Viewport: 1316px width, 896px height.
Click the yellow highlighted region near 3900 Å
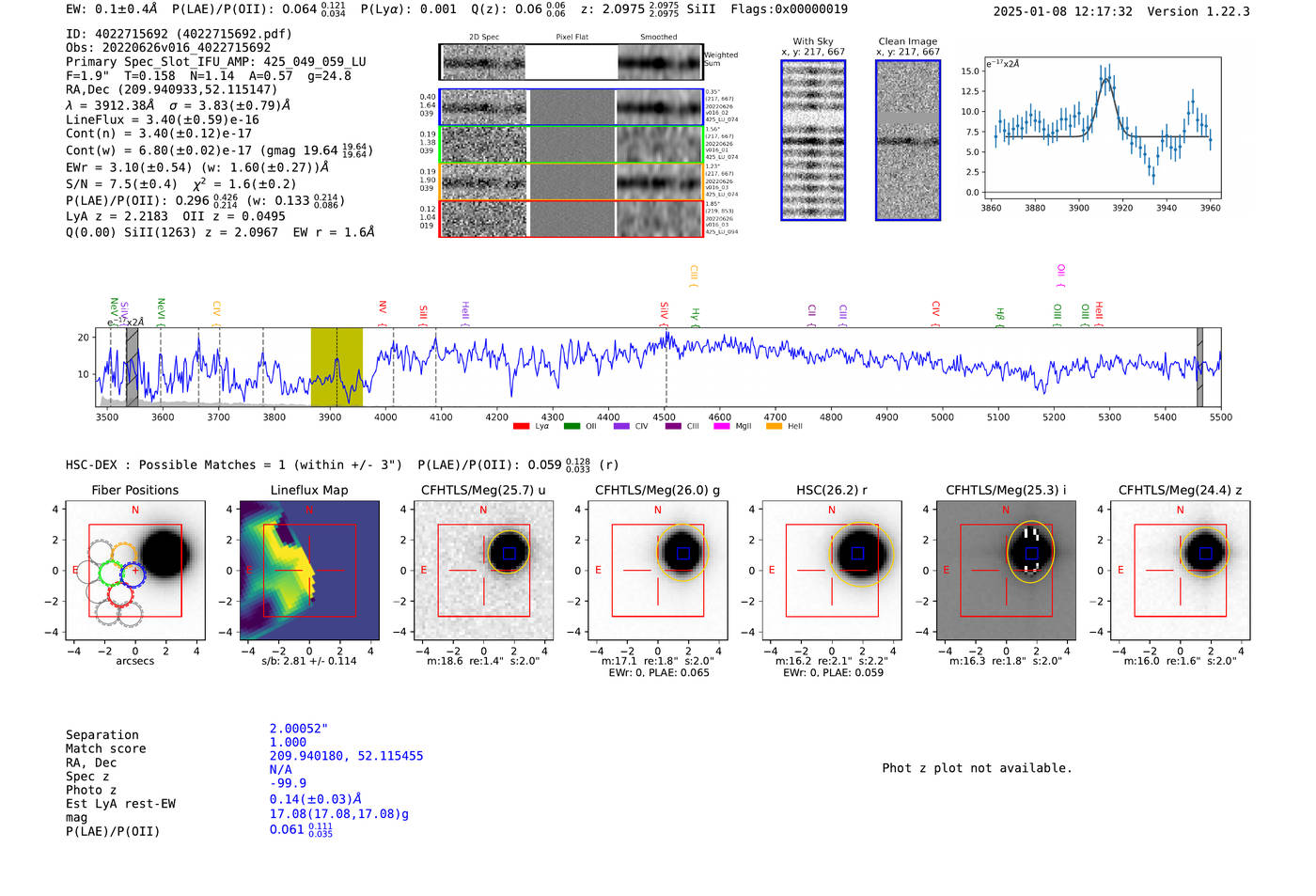[x=337, y=367]
